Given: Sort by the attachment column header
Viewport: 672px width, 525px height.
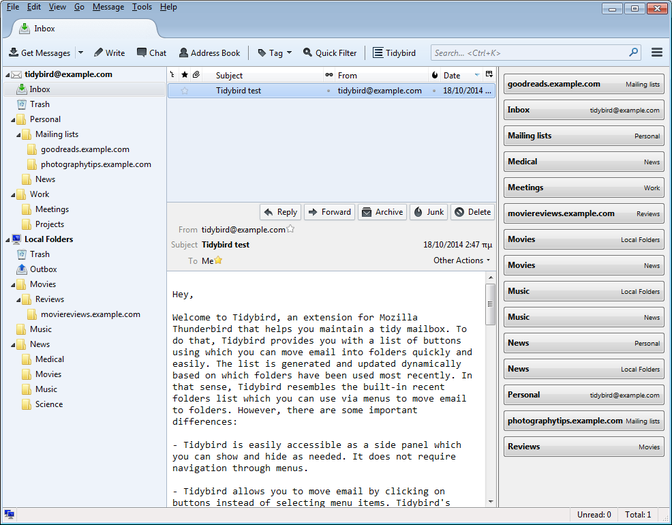Looking at the screenshot, I should [x=196, y=75].
